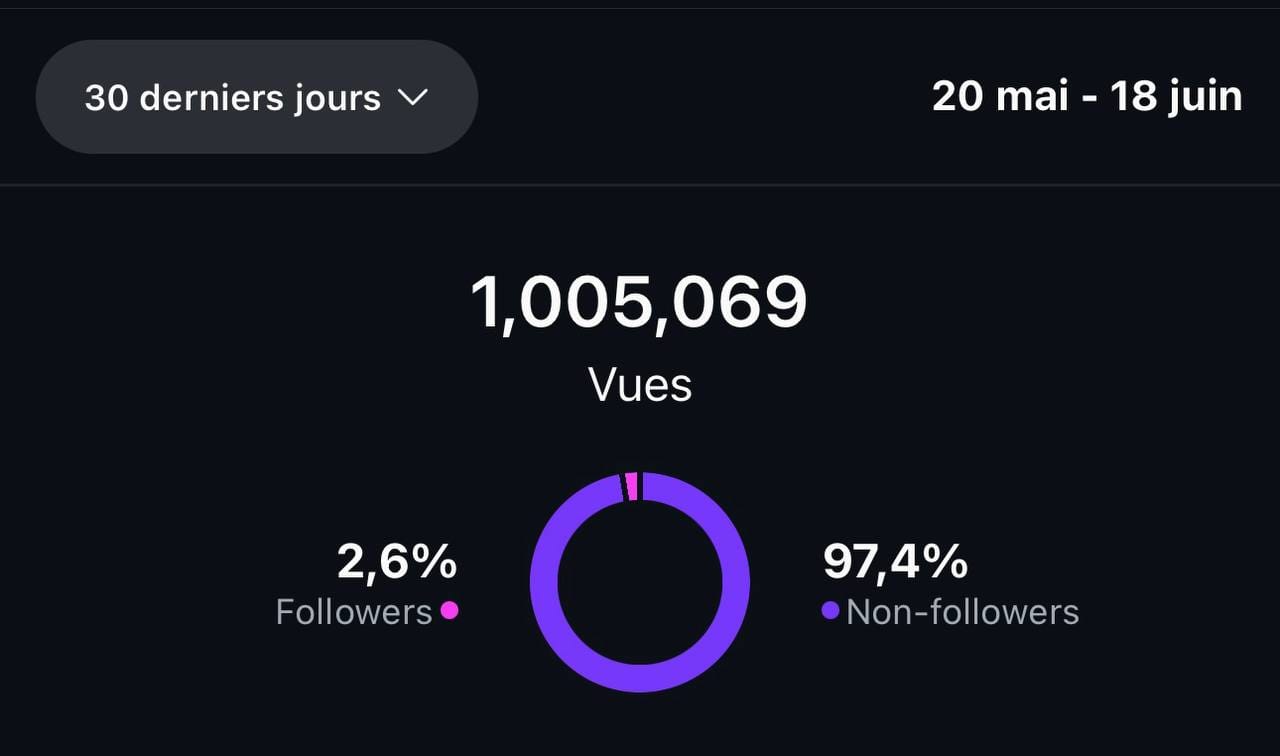
Task: Select the pink Followers slice of donut chart
Action: (x=632, y=486)
